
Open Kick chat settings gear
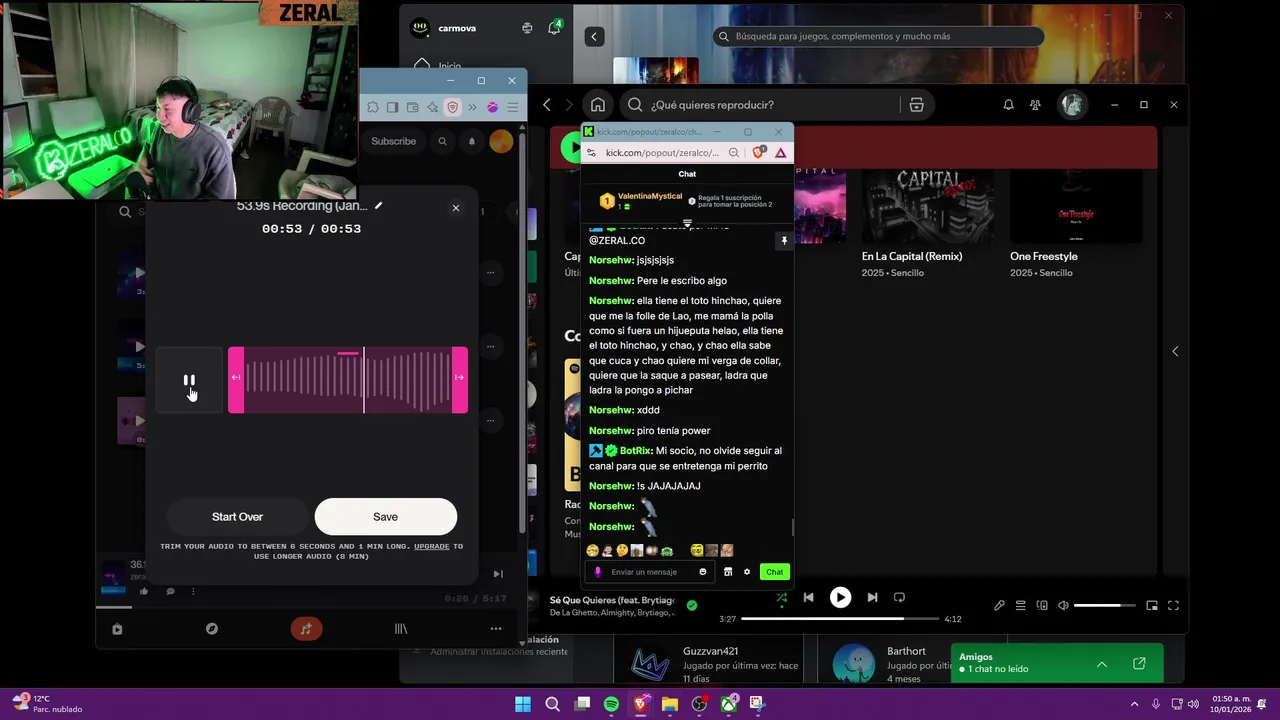pos(747,572)
